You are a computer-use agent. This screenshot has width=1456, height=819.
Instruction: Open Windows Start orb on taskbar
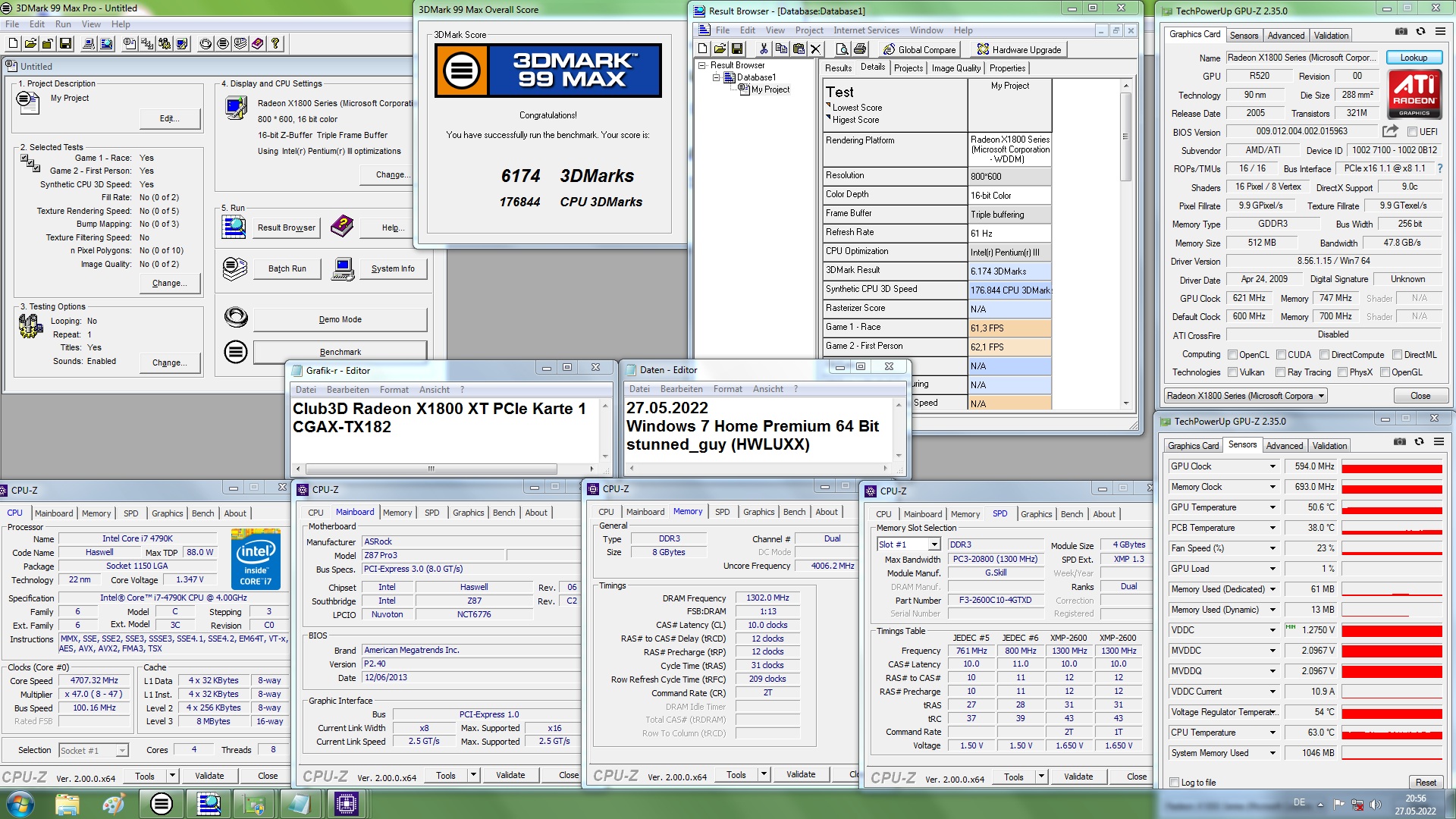tap(20, 804)
